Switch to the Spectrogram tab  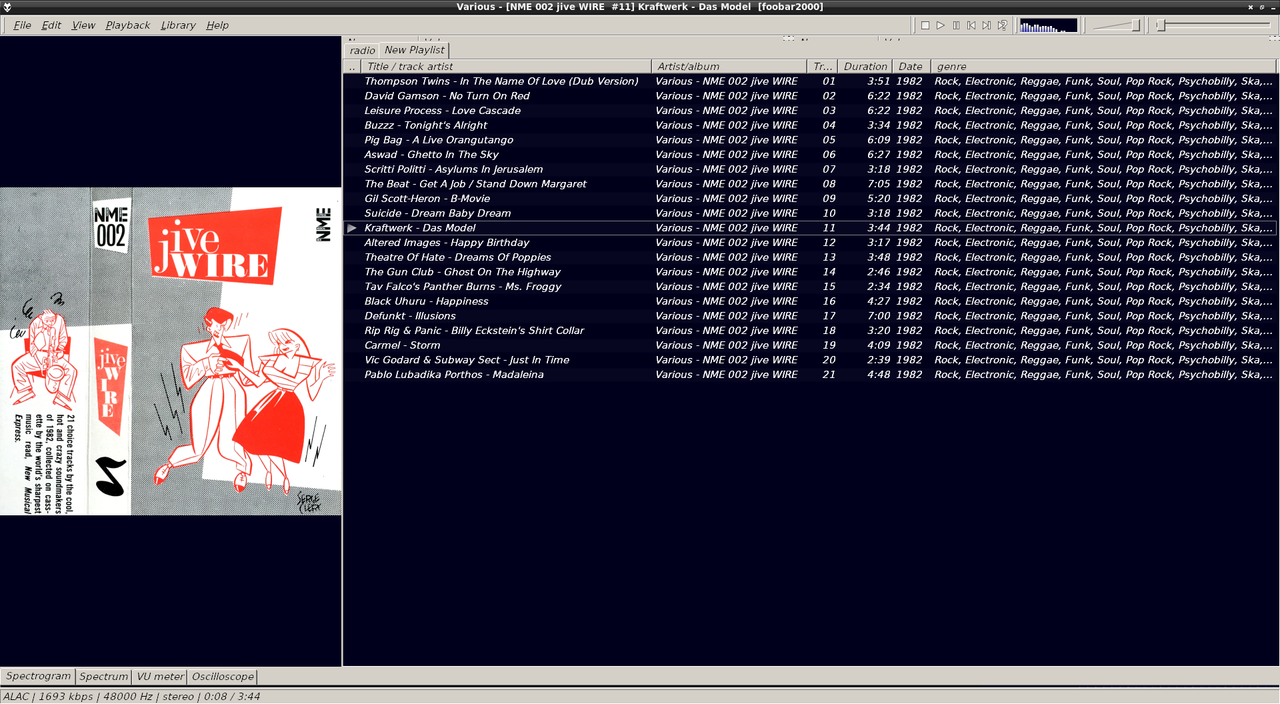pyautogui.click(x=38, y=677)
